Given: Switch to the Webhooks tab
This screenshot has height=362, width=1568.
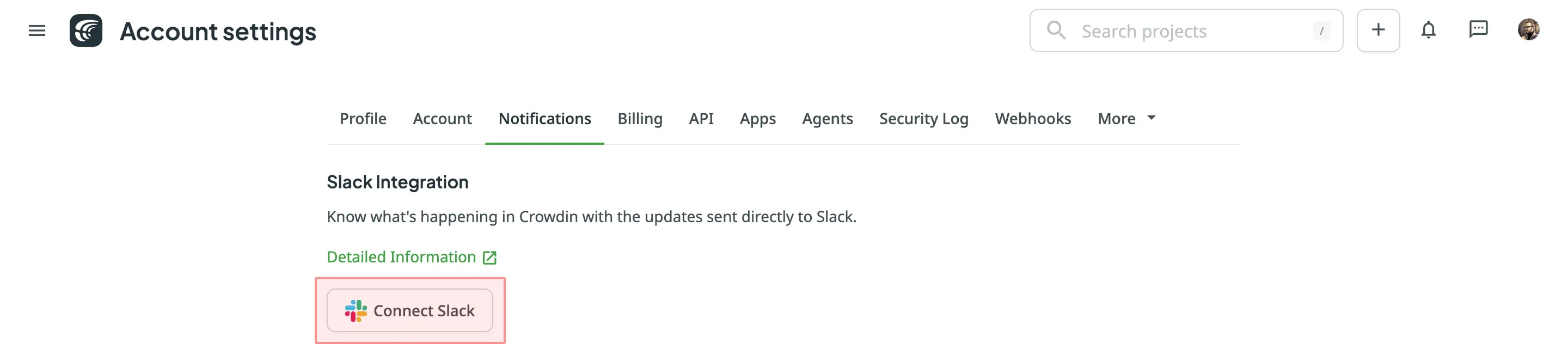Looking at the screenshot, I should pos(1033,119).
